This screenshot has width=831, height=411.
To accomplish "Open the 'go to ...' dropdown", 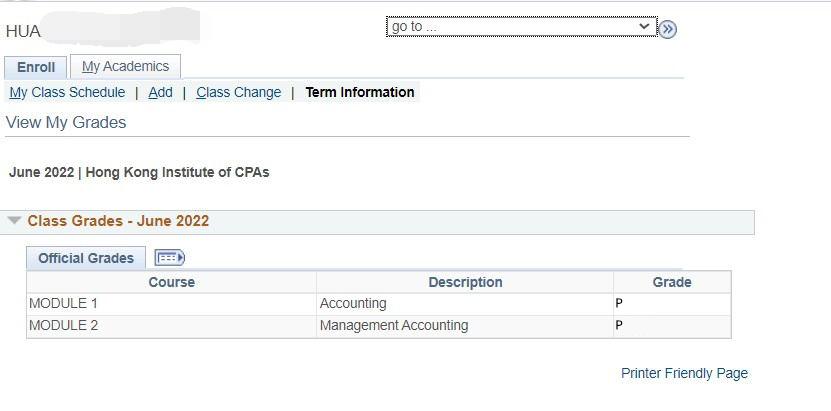I will coord(521,27).
